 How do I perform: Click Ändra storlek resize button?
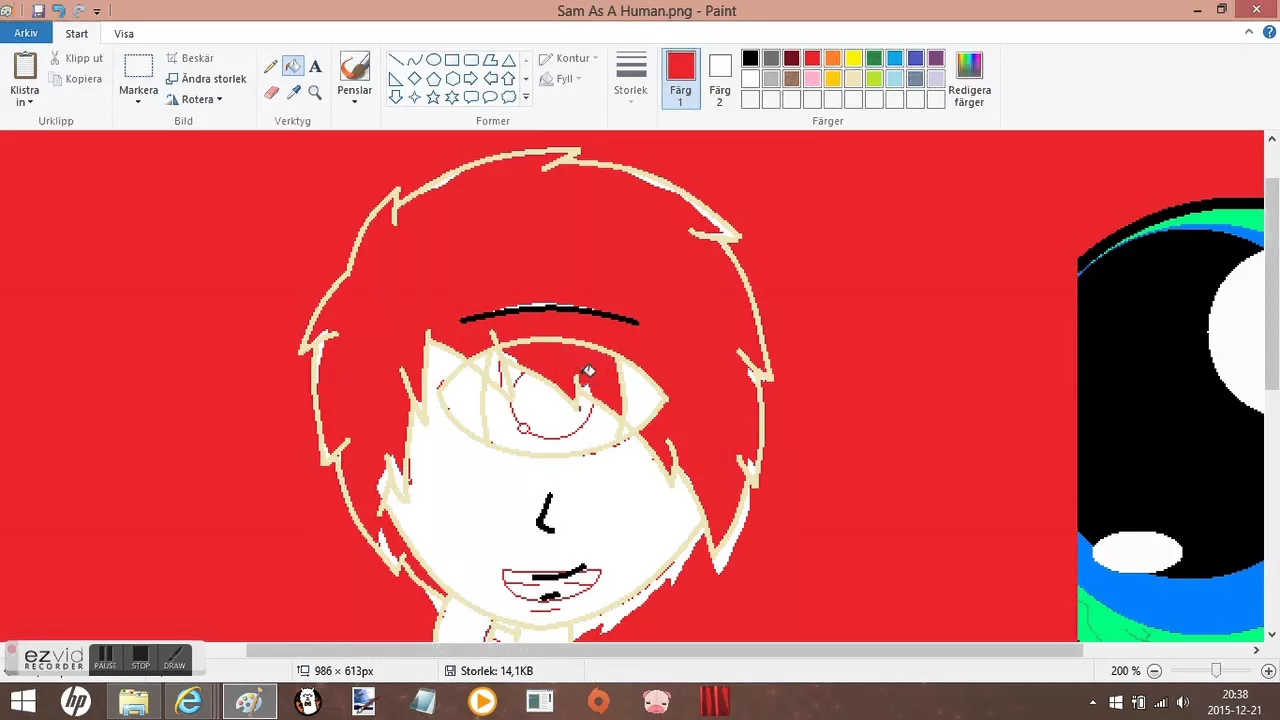tap(206, 79)
